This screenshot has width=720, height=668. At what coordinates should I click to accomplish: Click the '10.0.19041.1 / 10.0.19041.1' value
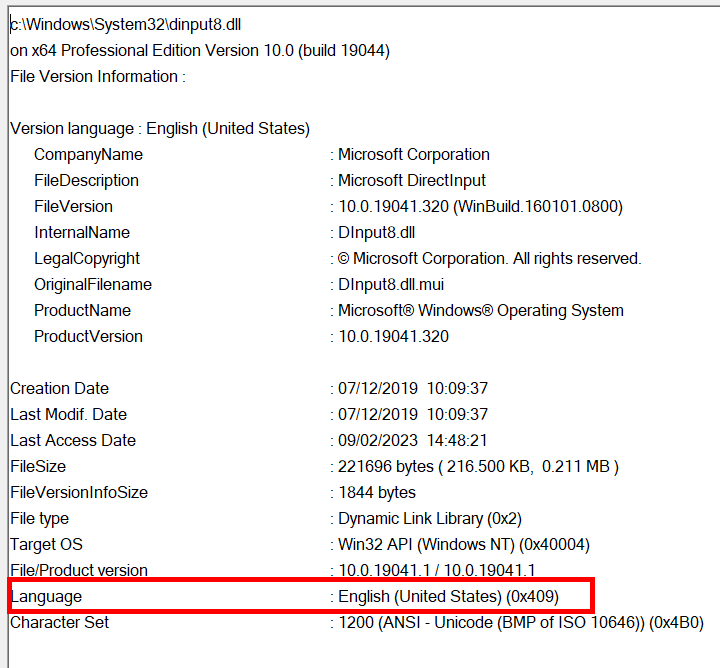[x=437, y=571]
